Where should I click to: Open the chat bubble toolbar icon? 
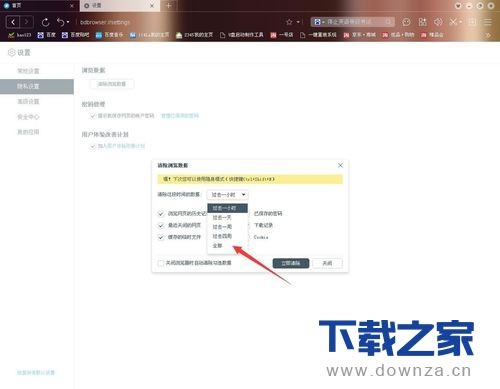(x=406, y=22)
